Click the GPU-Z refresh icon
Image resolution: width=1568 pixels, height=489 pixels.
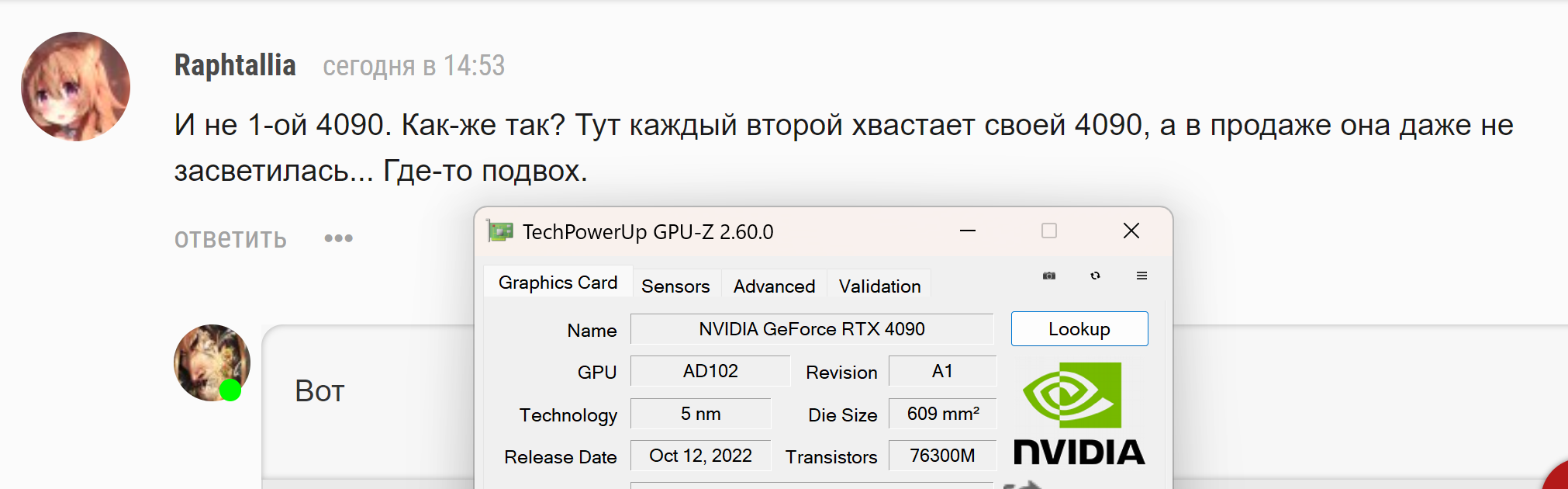pos(1095,276)
